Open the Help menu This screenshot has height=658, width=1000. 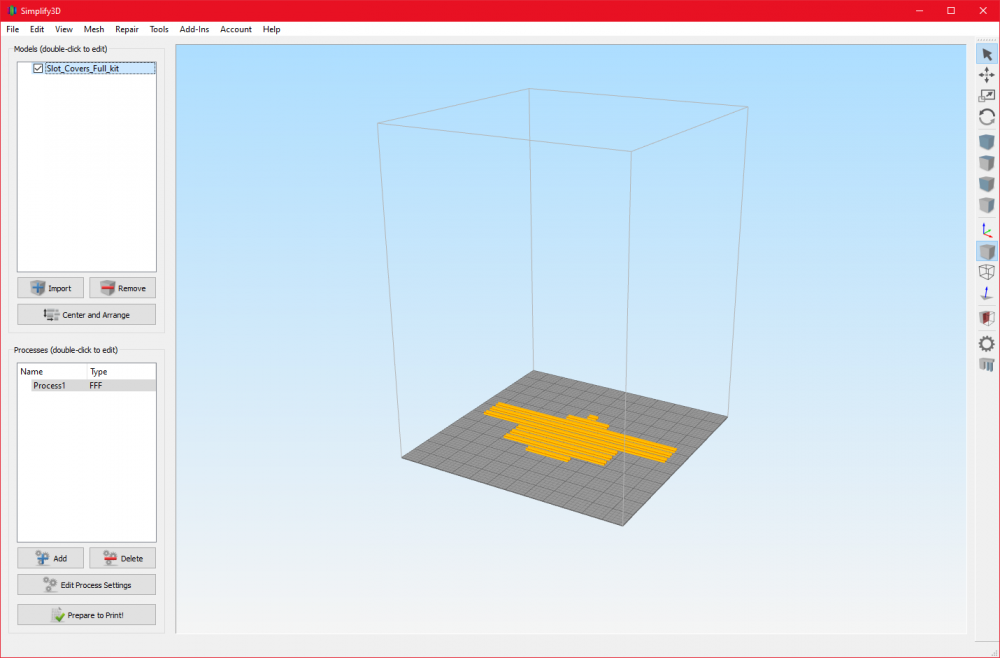(271, 29)
